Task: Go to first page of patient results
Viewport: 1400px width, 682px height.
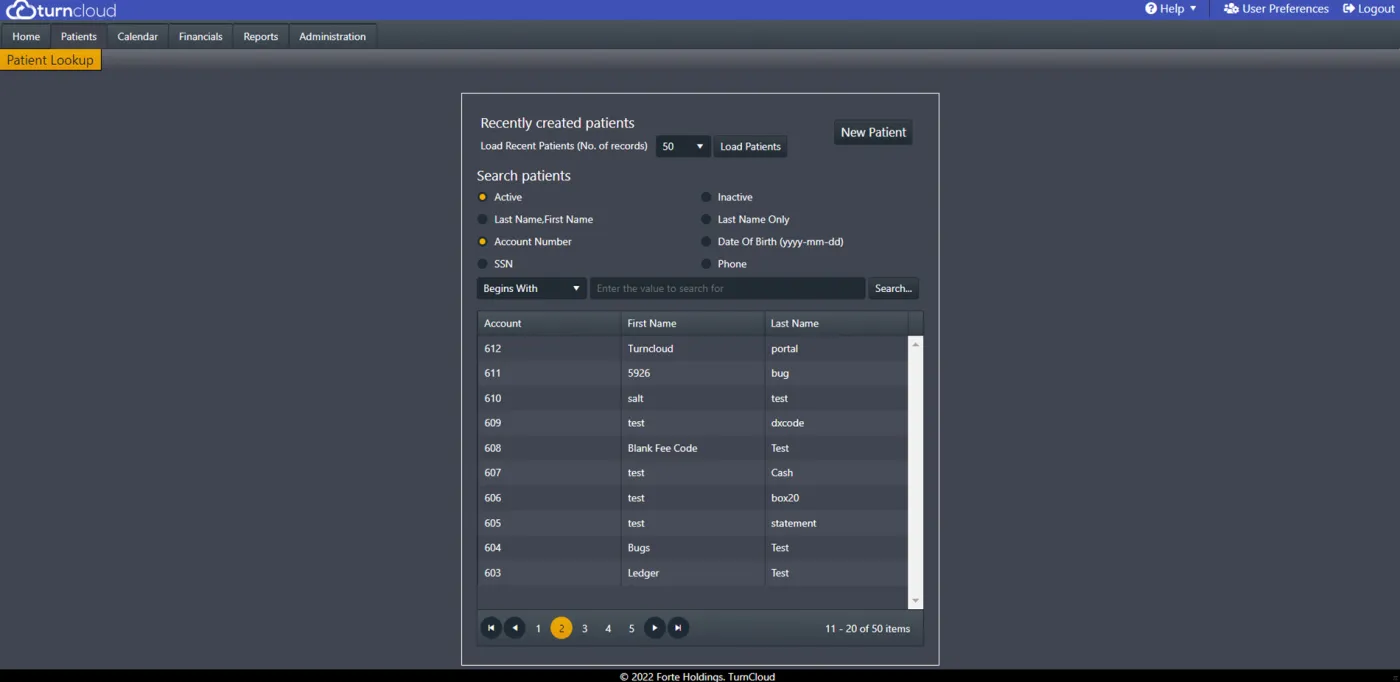Action: pyautogui.click(x=491, y=628)
